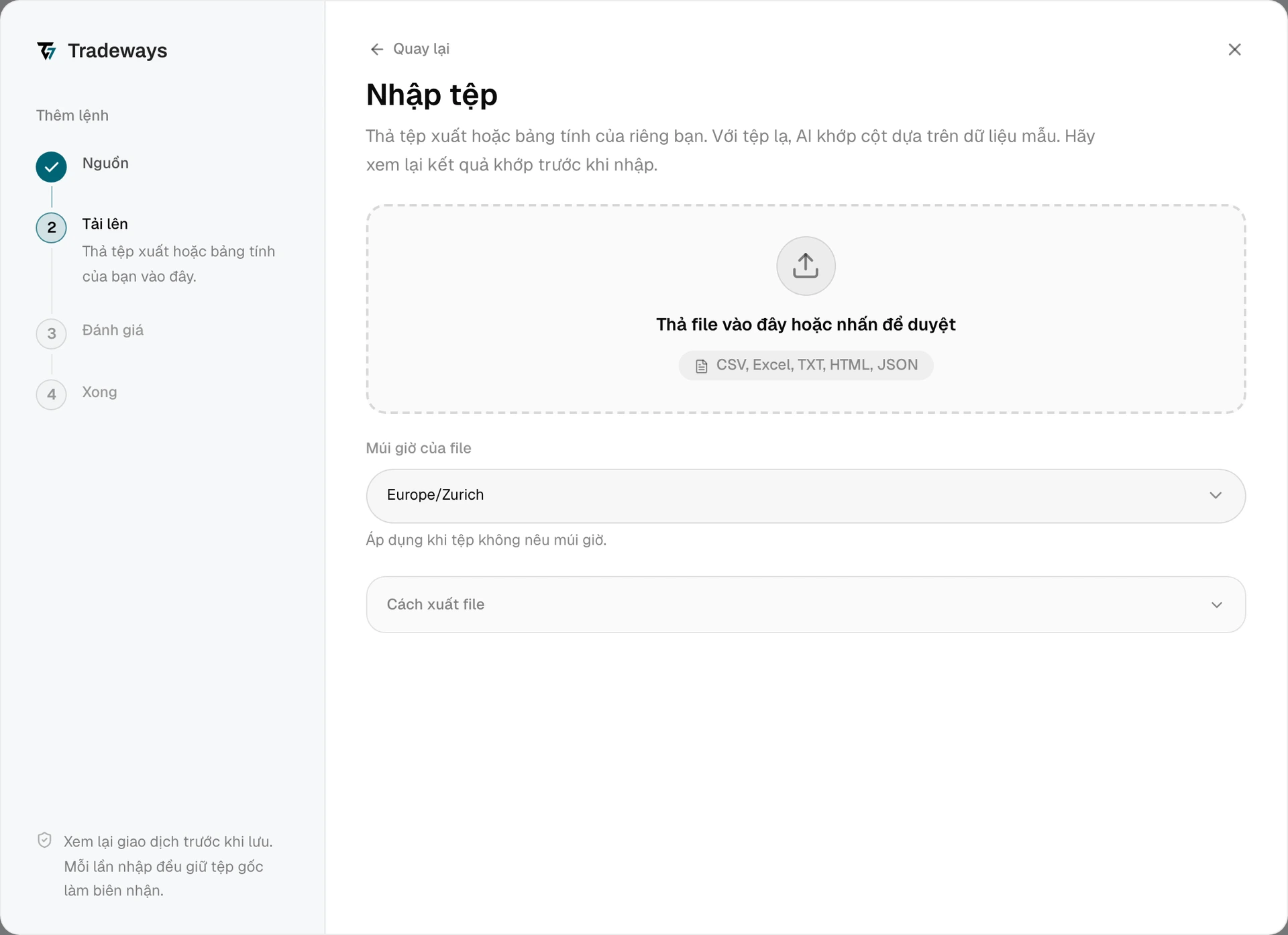Click the chevron on the timezone selector
1288x935 pixels.
[1216, 496]
